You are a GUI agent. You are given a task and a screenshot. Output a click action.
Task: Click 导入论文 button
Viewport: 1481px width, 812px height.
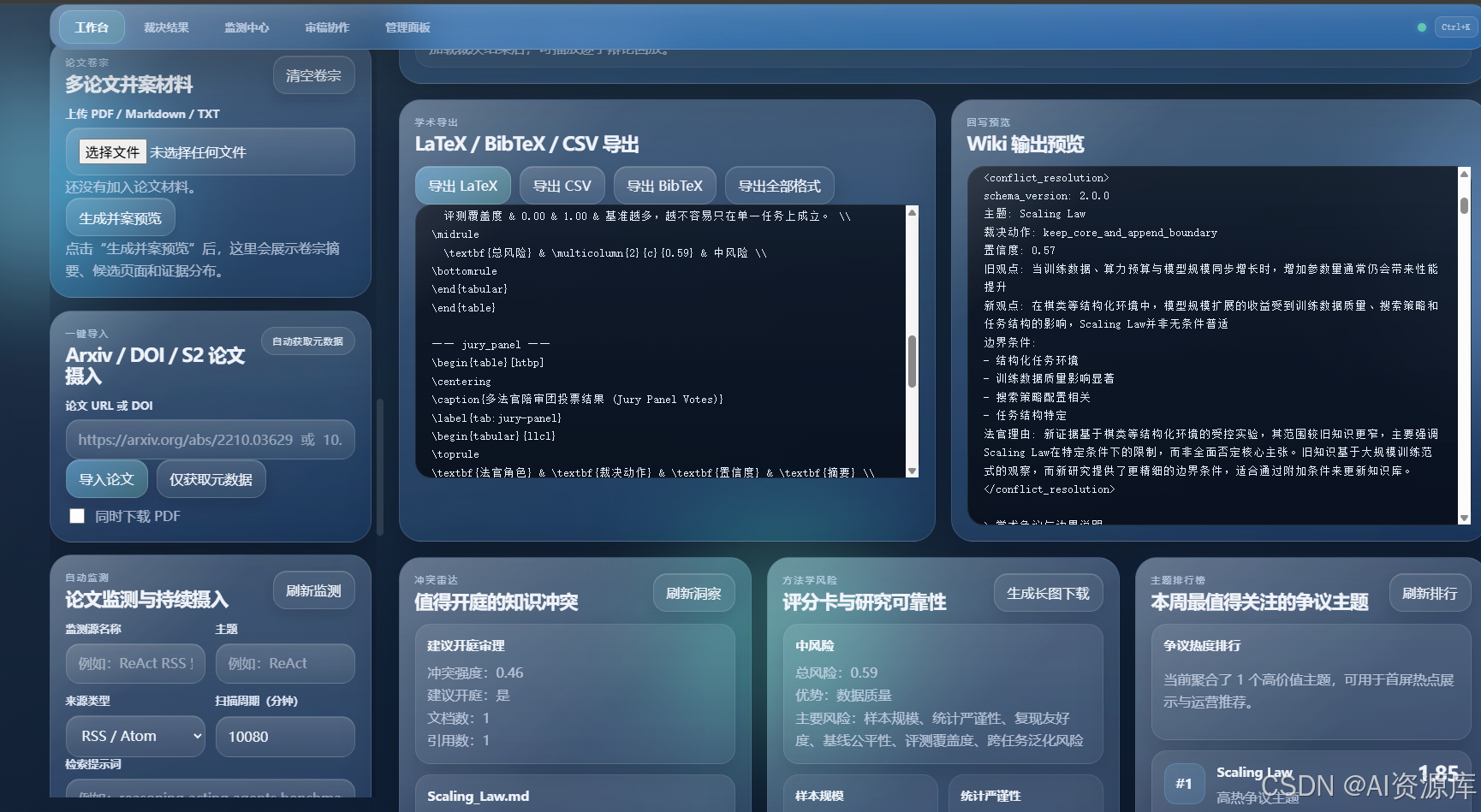(106, 479)
